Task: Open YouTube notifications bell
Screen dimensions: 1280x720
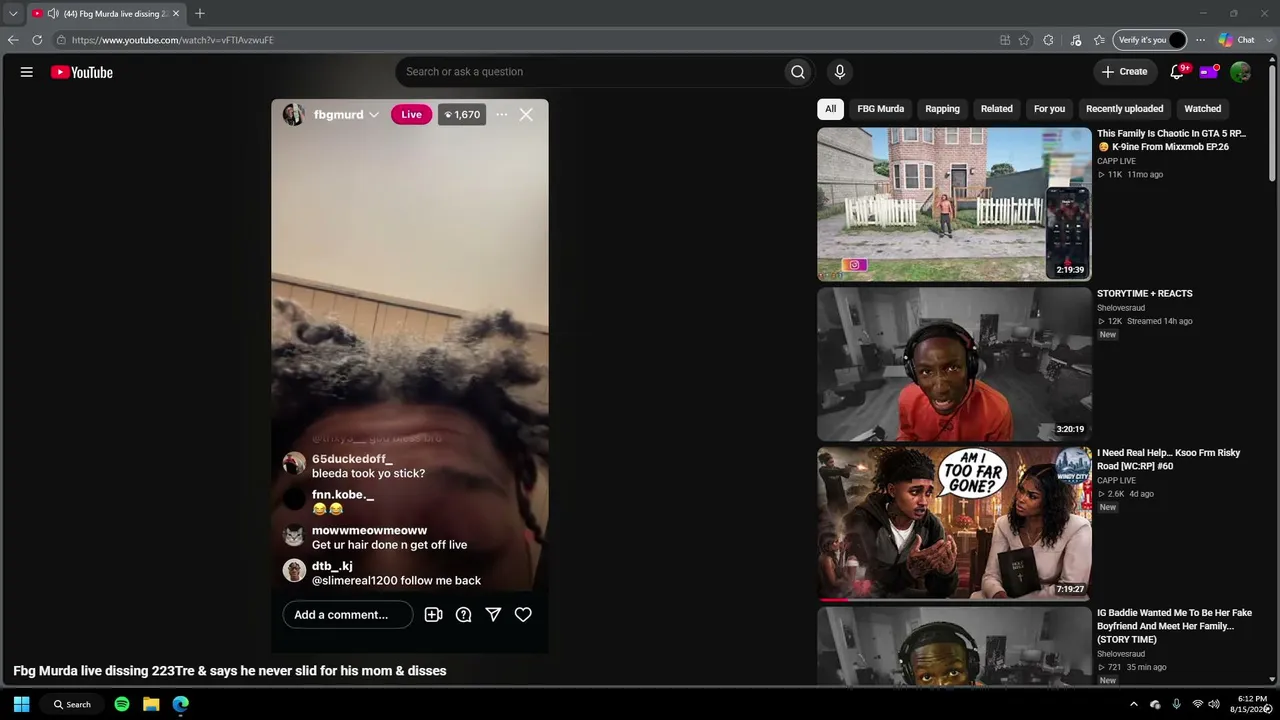Action: [x=1177, y=72]
